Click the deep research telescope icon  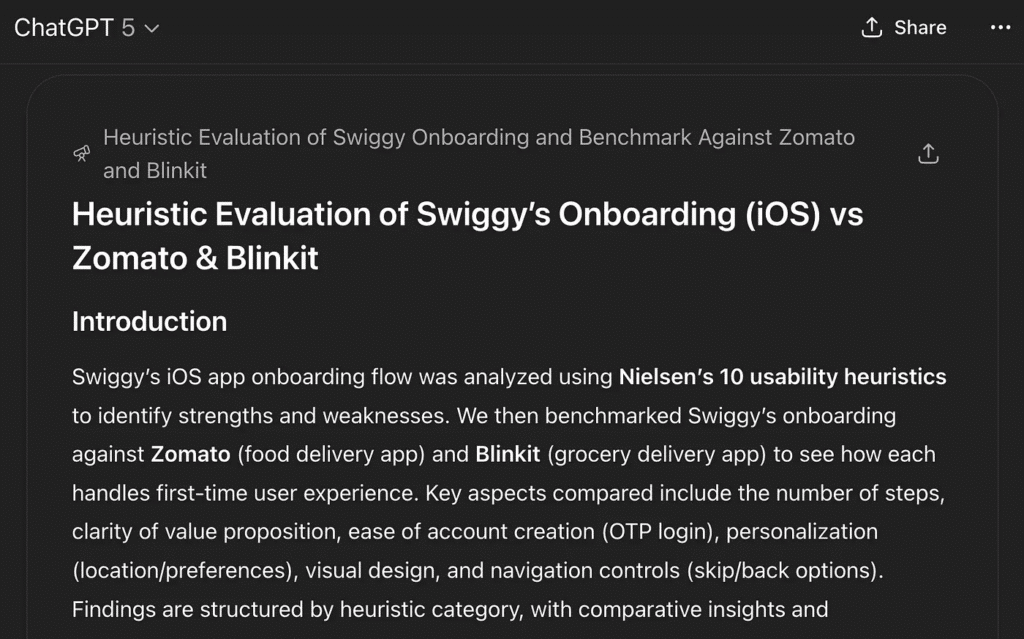[x=82, y=154]
